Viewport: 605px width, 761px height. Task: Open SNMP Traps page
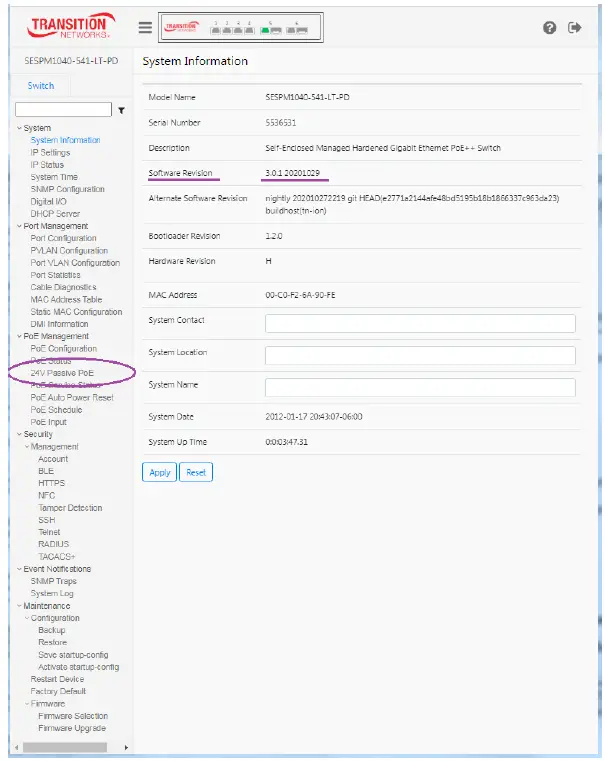53,581
